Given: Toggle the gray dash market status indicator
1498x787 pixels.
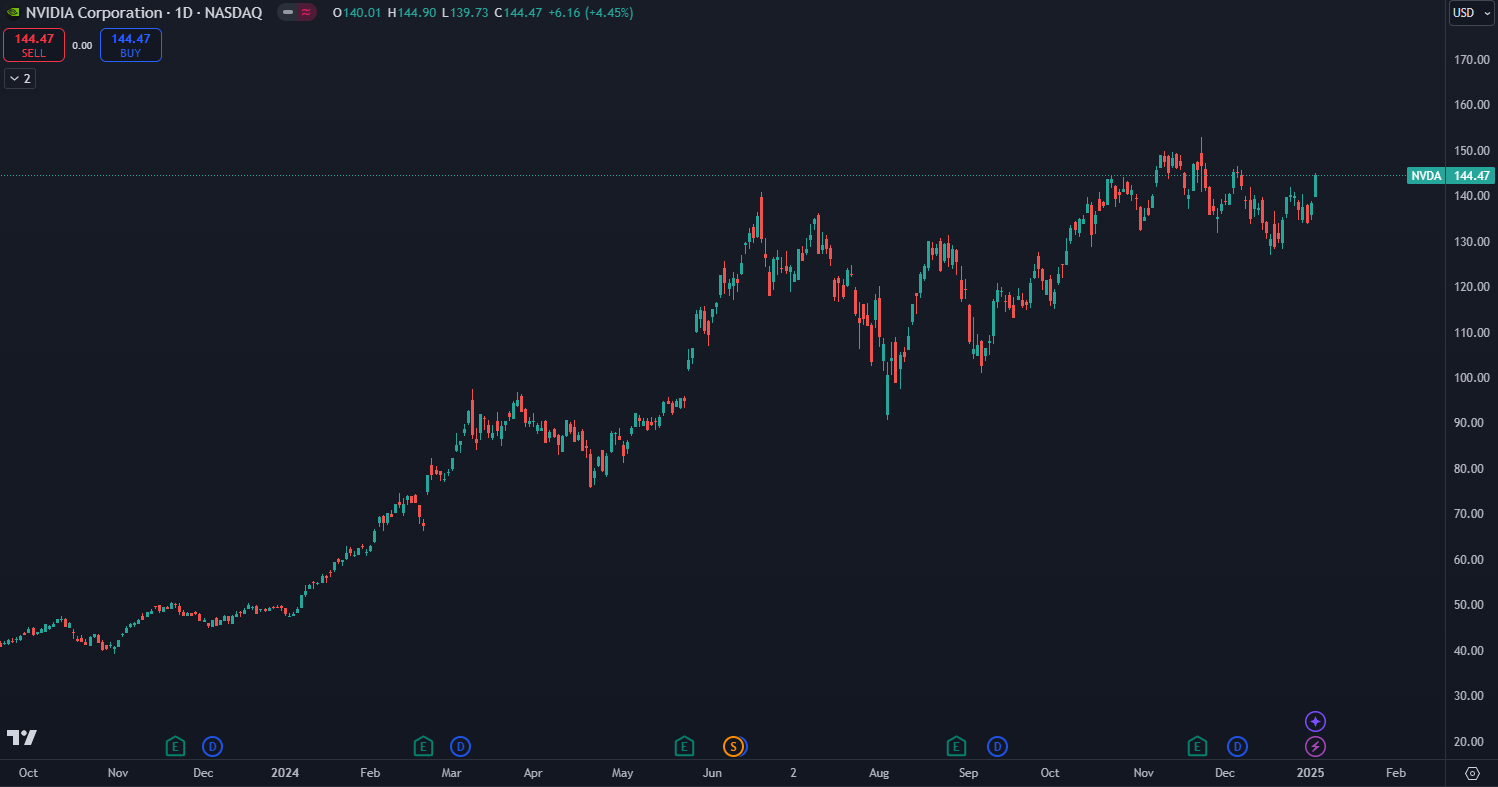Looking at the screenshot, I should tap(288, 13).
